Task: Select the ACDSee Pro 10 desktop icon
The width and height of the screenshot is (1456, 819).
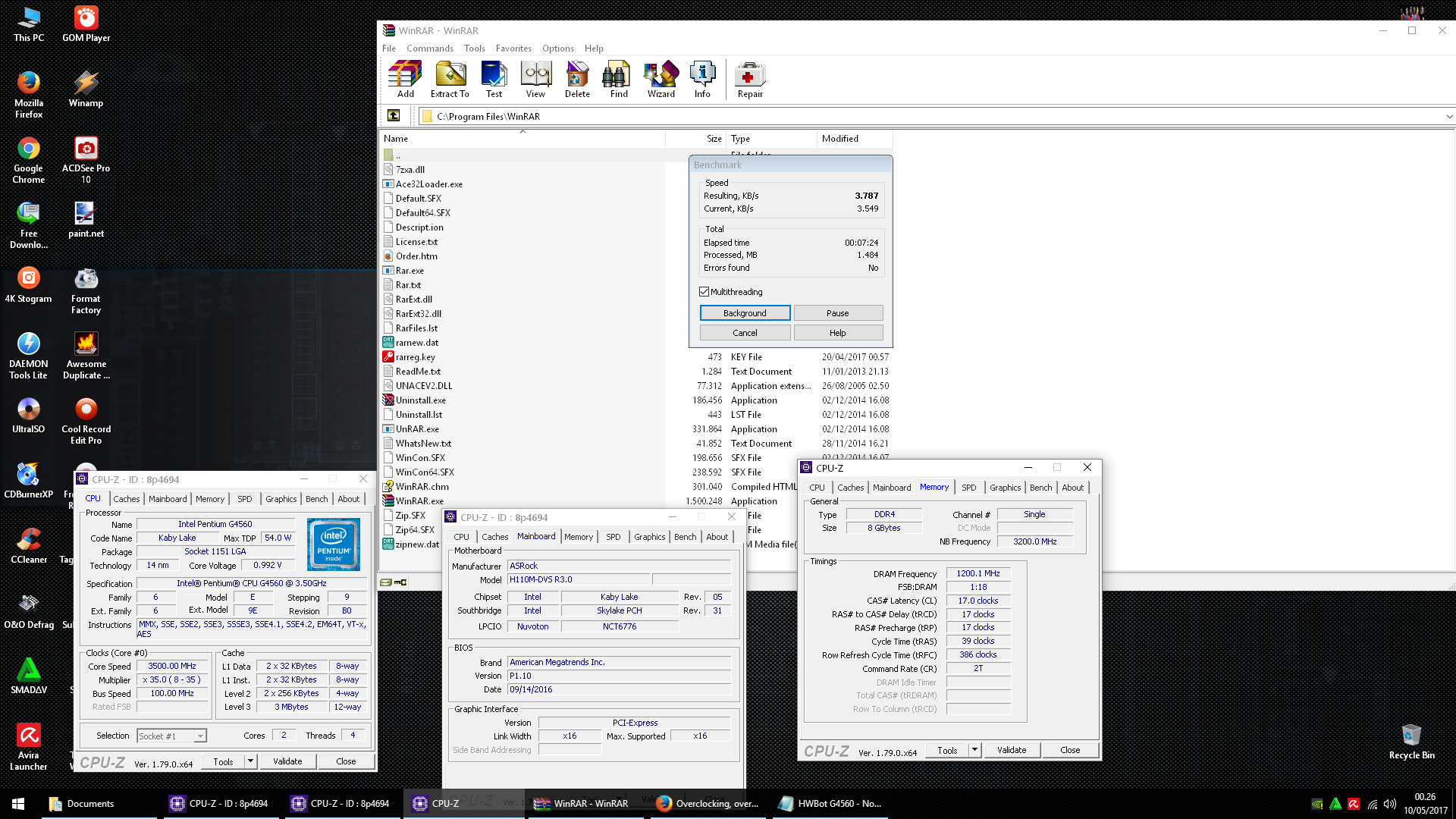Action: pos(86,160)
